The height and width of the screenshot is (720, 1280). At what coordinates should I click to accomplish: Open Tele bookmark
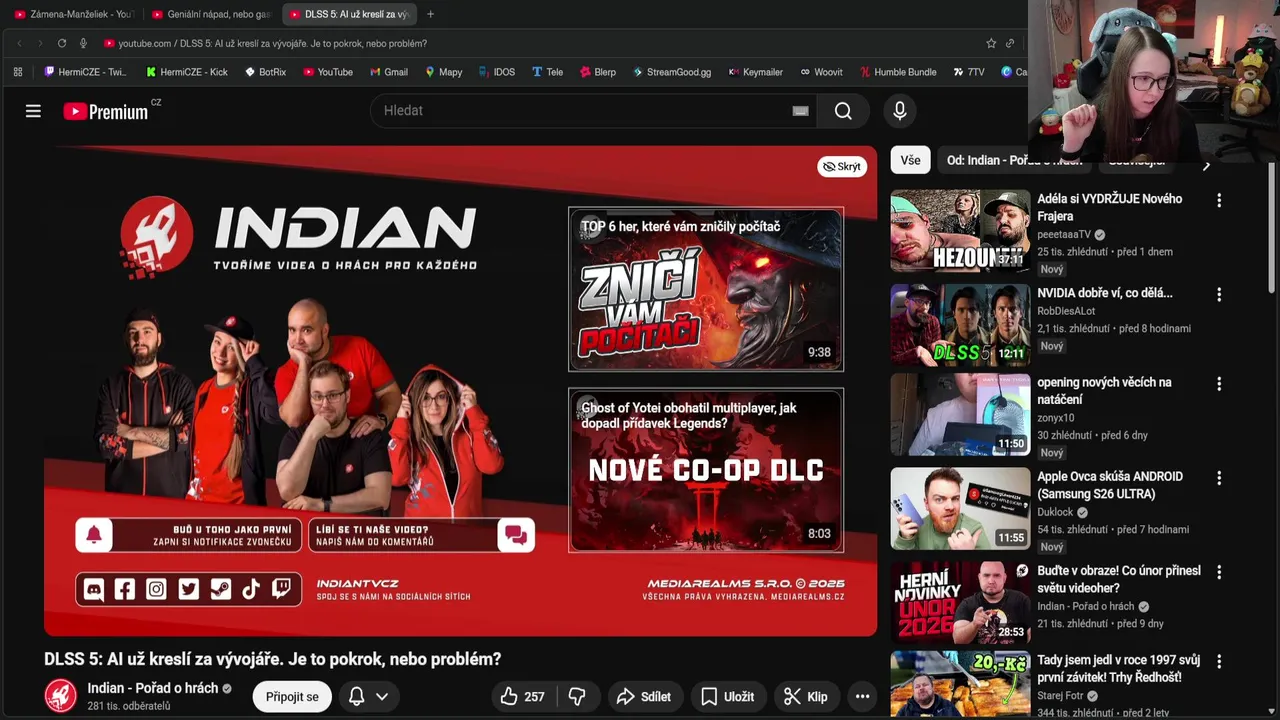[x=547, y=72]
